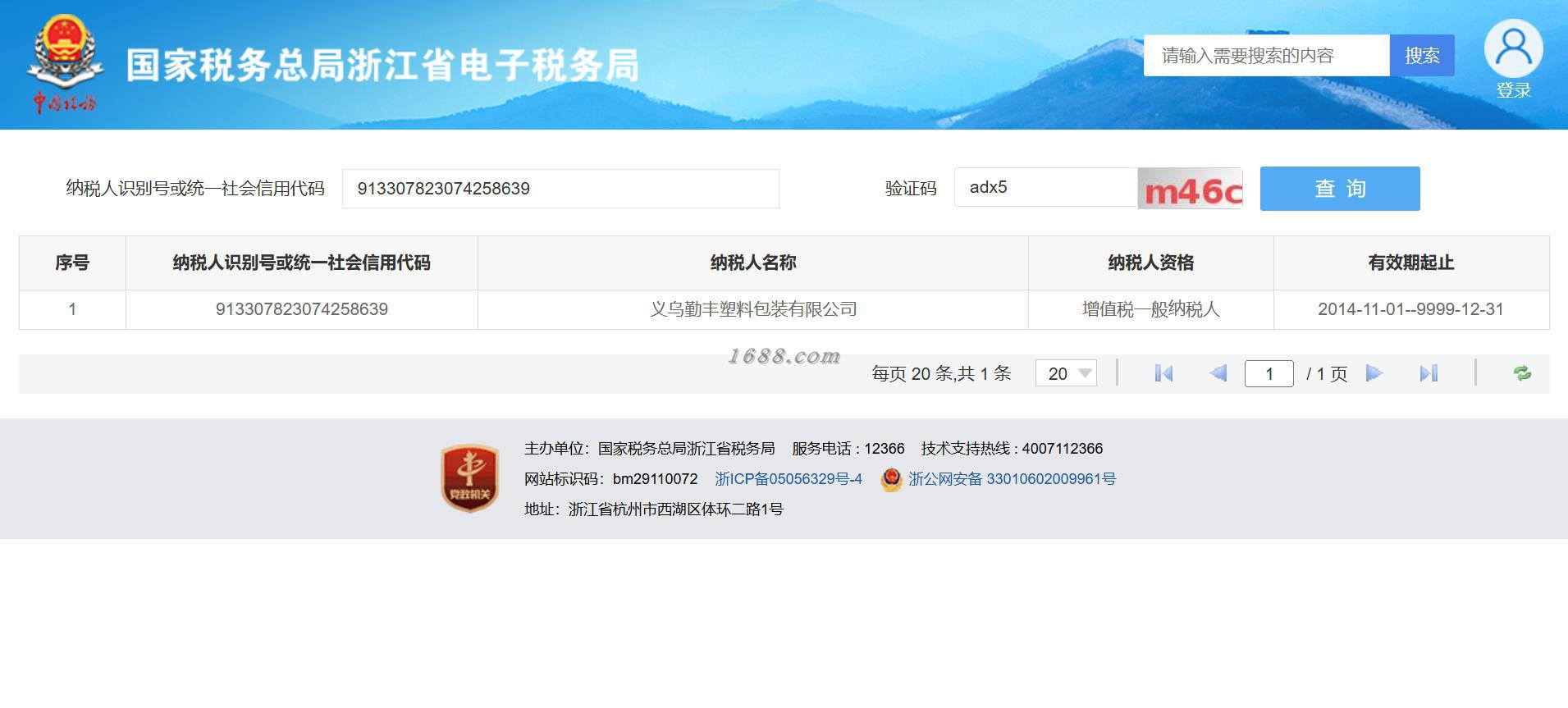
Task: Click the footer address line 体环二路1号
Action: click(x=654, y=509)
